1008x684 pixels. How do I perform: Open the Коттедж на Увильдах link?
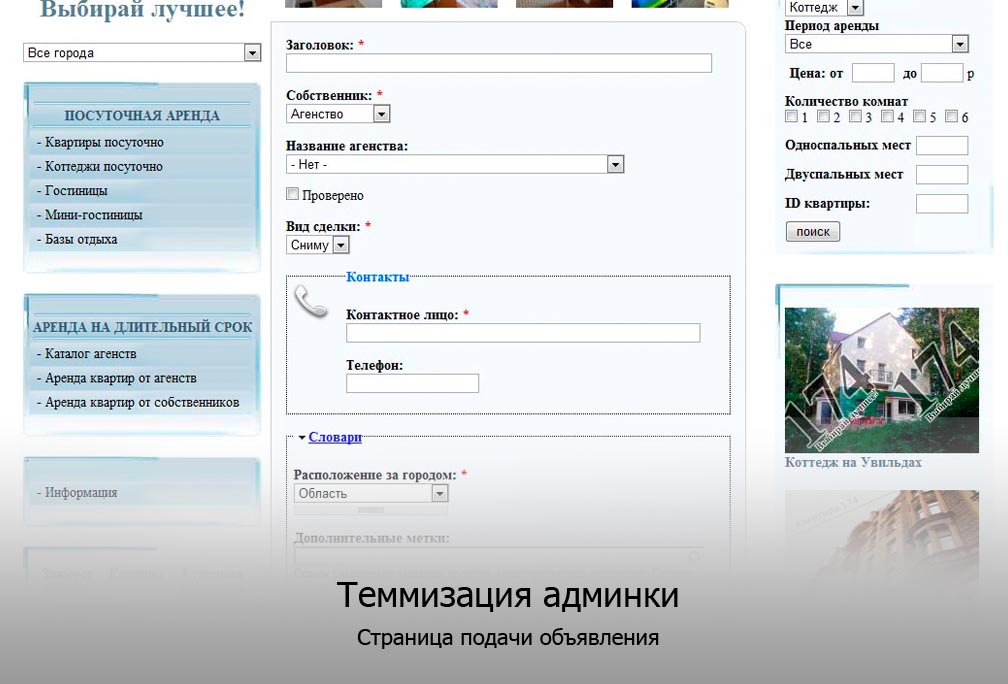pyautogui.click(x=853, y=462)
